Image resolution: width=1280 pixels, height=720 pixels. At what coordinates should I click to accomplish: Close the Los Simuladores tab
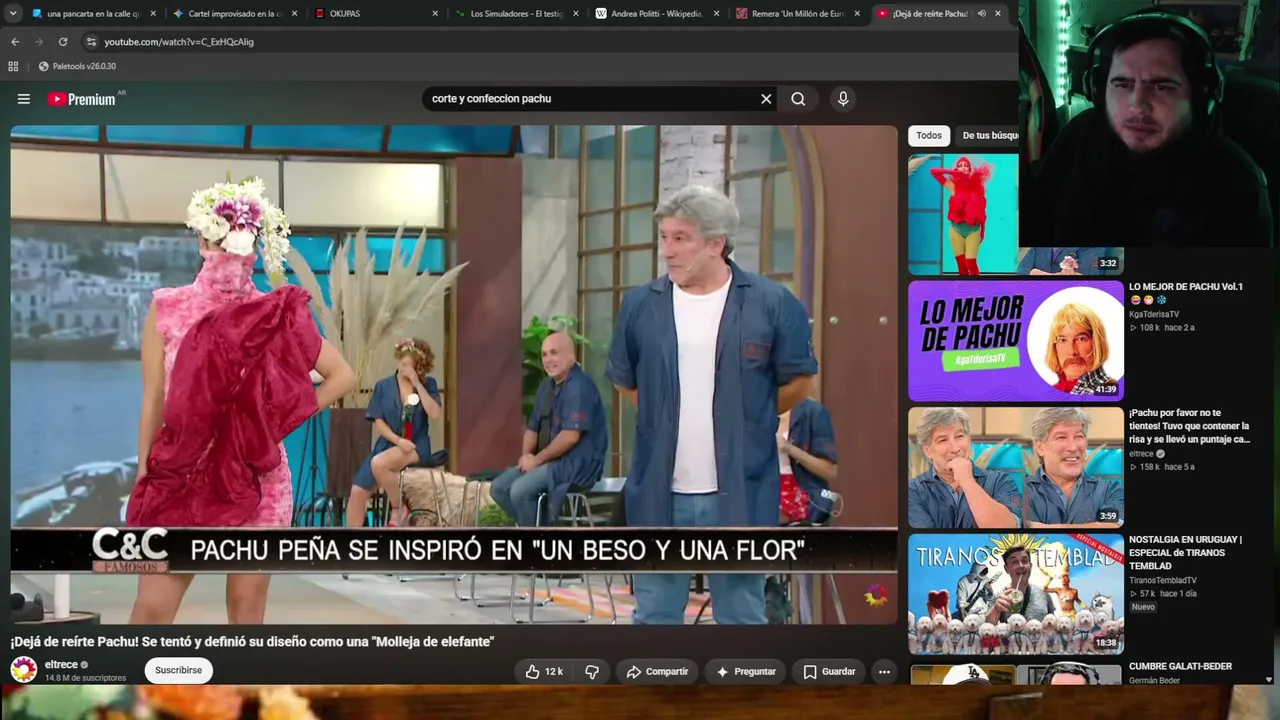[576, 14]
